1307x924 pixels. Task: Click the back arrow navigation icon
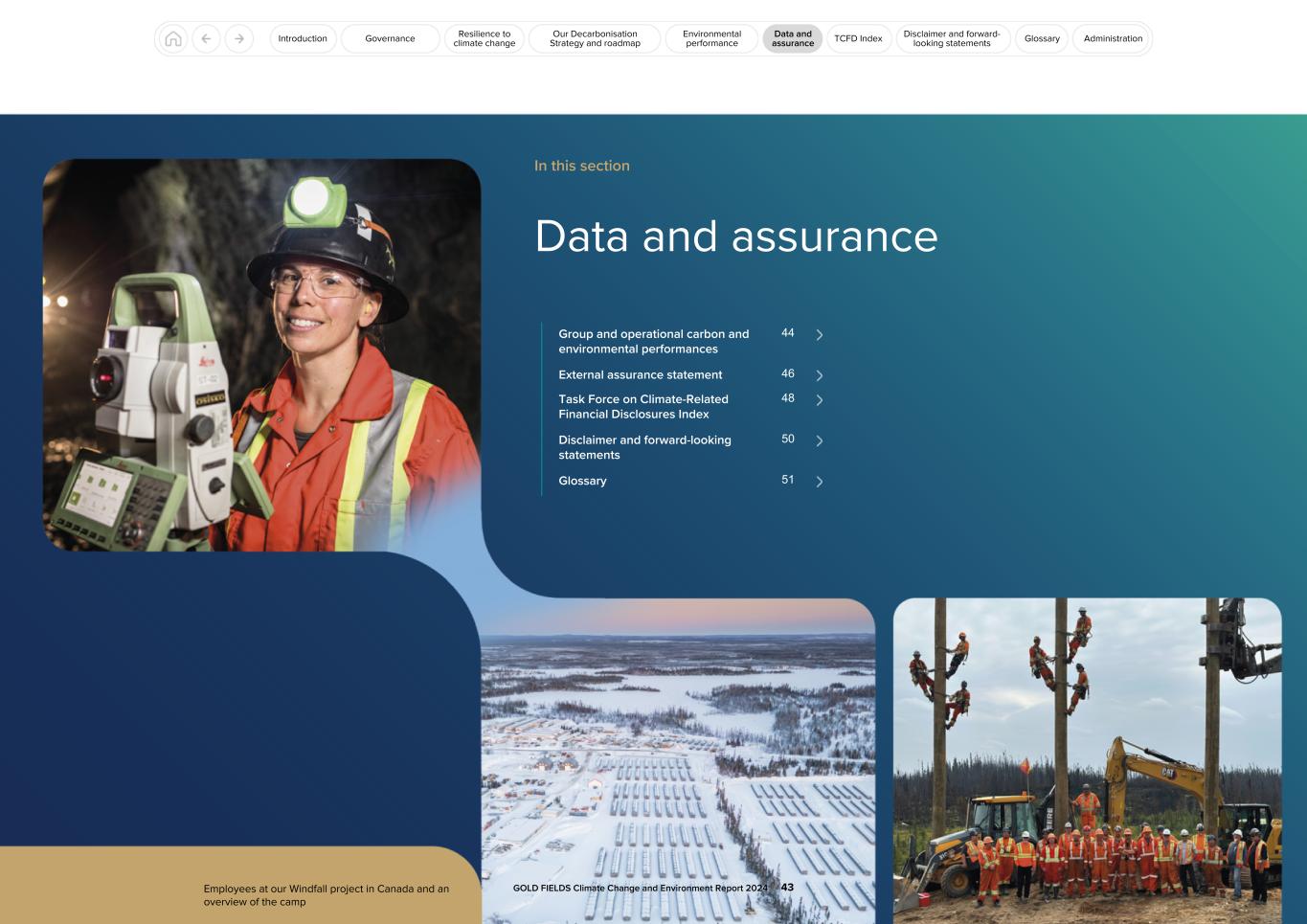(205, 38)
